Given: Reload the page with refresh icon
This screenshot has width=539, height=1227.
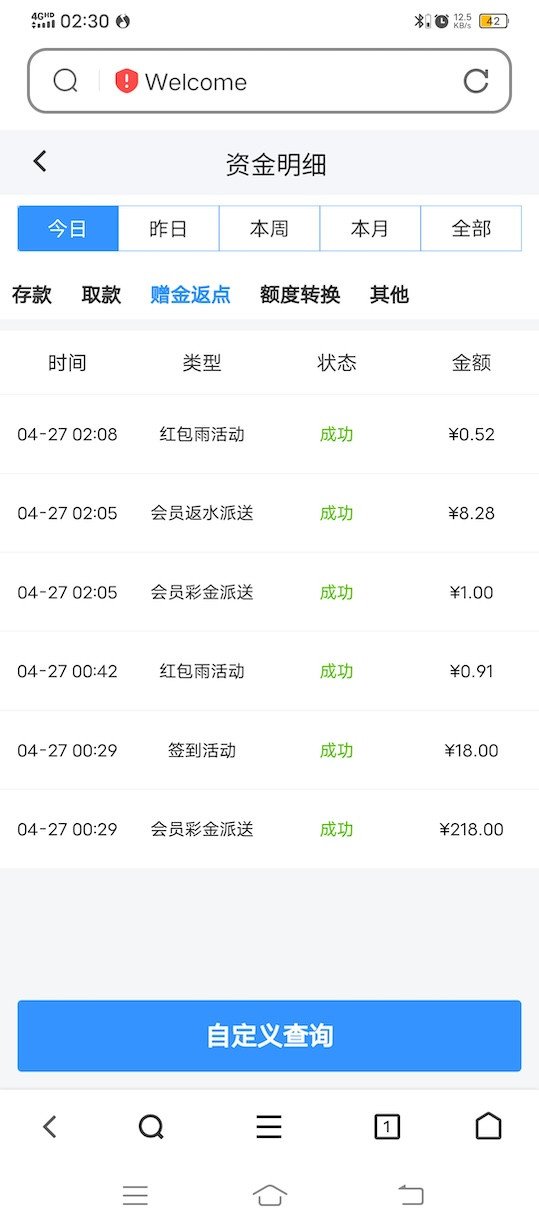Looking at the screenshot, I should [476, 81].
